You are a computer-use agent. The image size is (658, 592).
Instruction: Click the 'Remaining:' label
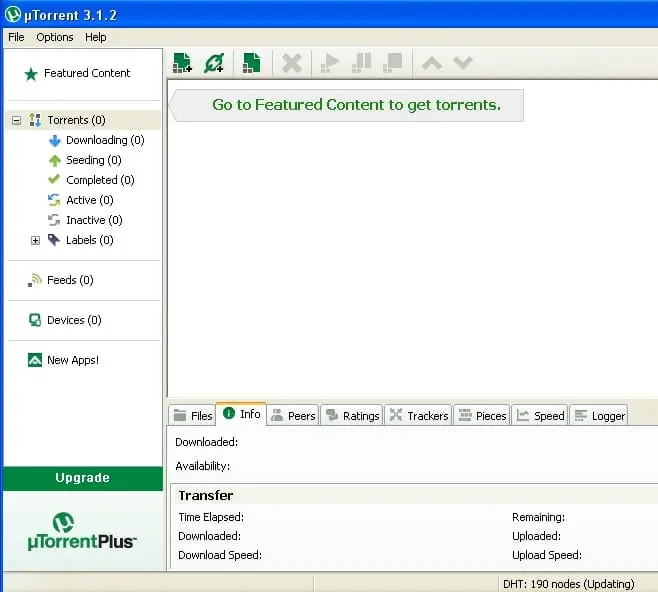(538, 517)
